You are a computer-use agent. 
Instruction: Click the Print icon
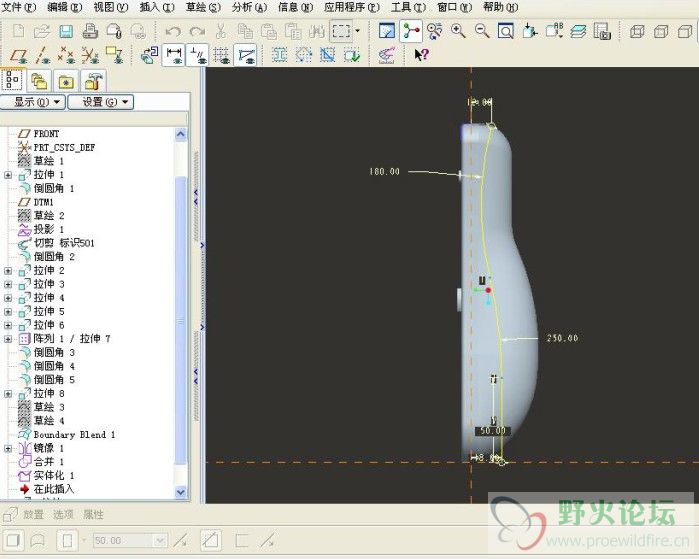pyautogui.click(x=90, y=31)
